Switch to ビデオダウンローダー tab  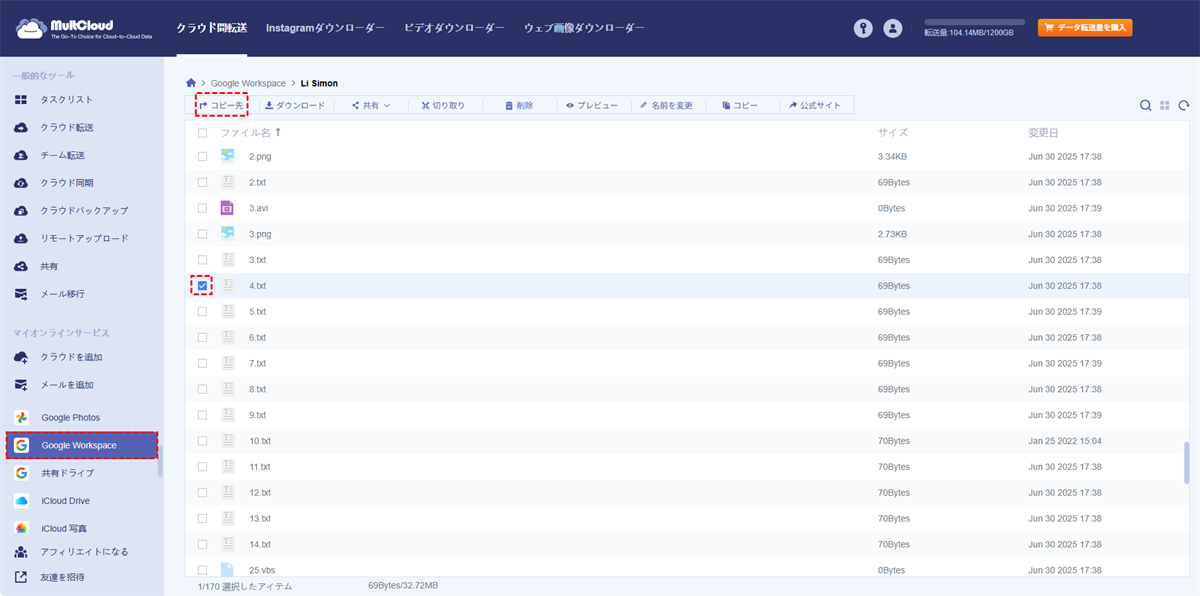pos(454,29)
